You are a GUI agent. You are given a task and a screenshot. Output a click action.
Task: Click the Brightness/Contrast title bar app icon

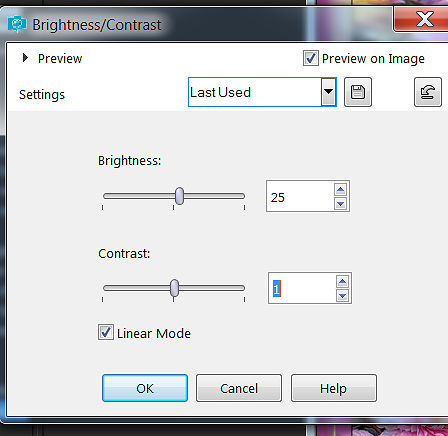coord(17,24)
